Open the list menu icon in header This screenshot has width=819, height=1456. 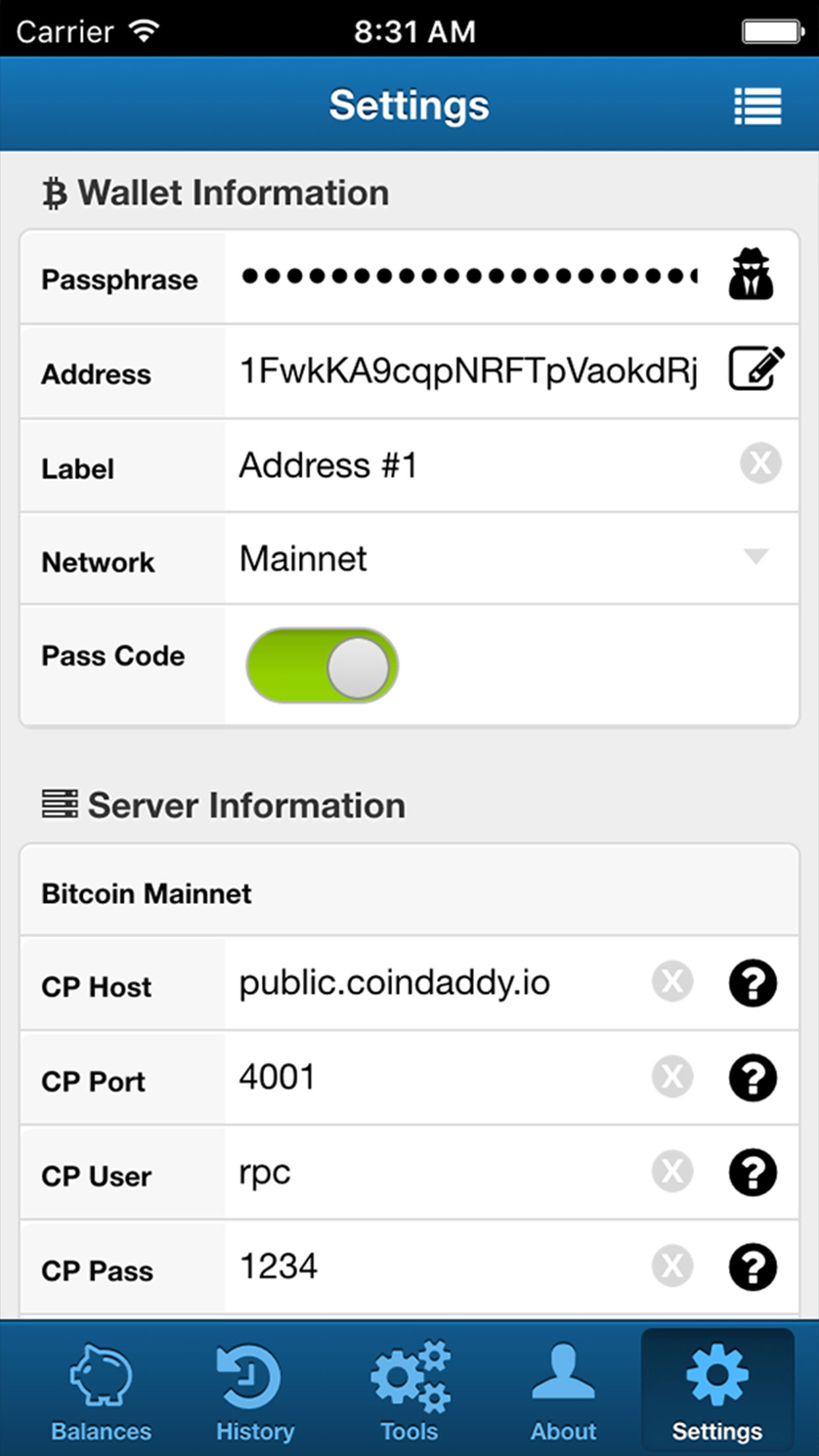(x=758, y=106)
